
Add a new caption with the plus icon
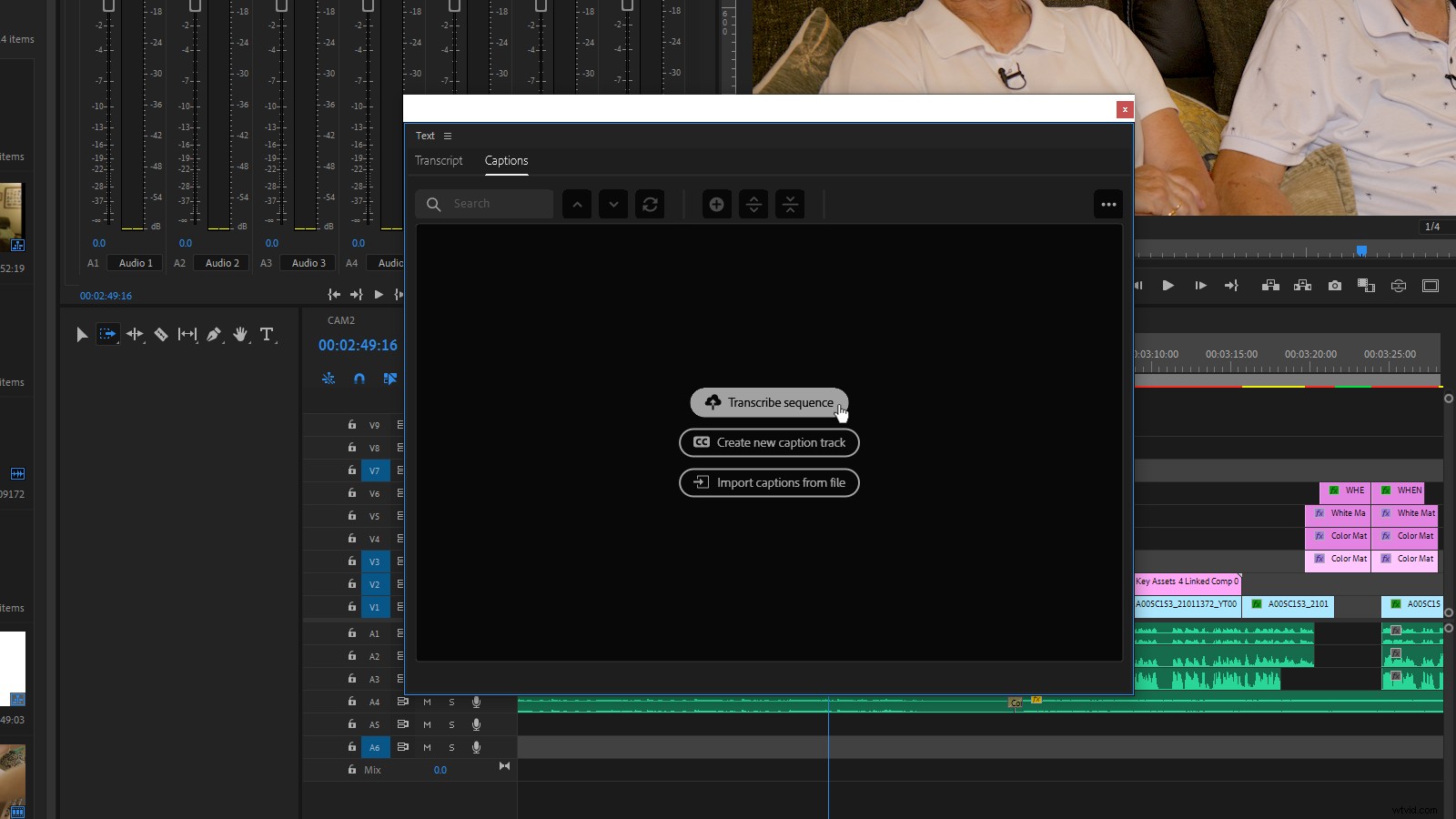pyautogui.click(x=717, y=204)
